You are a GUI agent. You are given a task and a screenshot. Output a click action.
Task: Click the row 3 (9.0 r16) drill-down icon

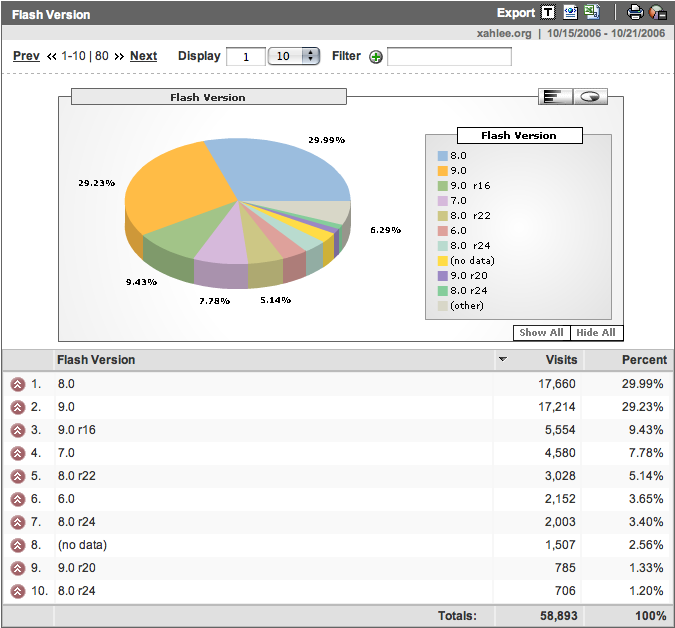click(x=17, y=430)
